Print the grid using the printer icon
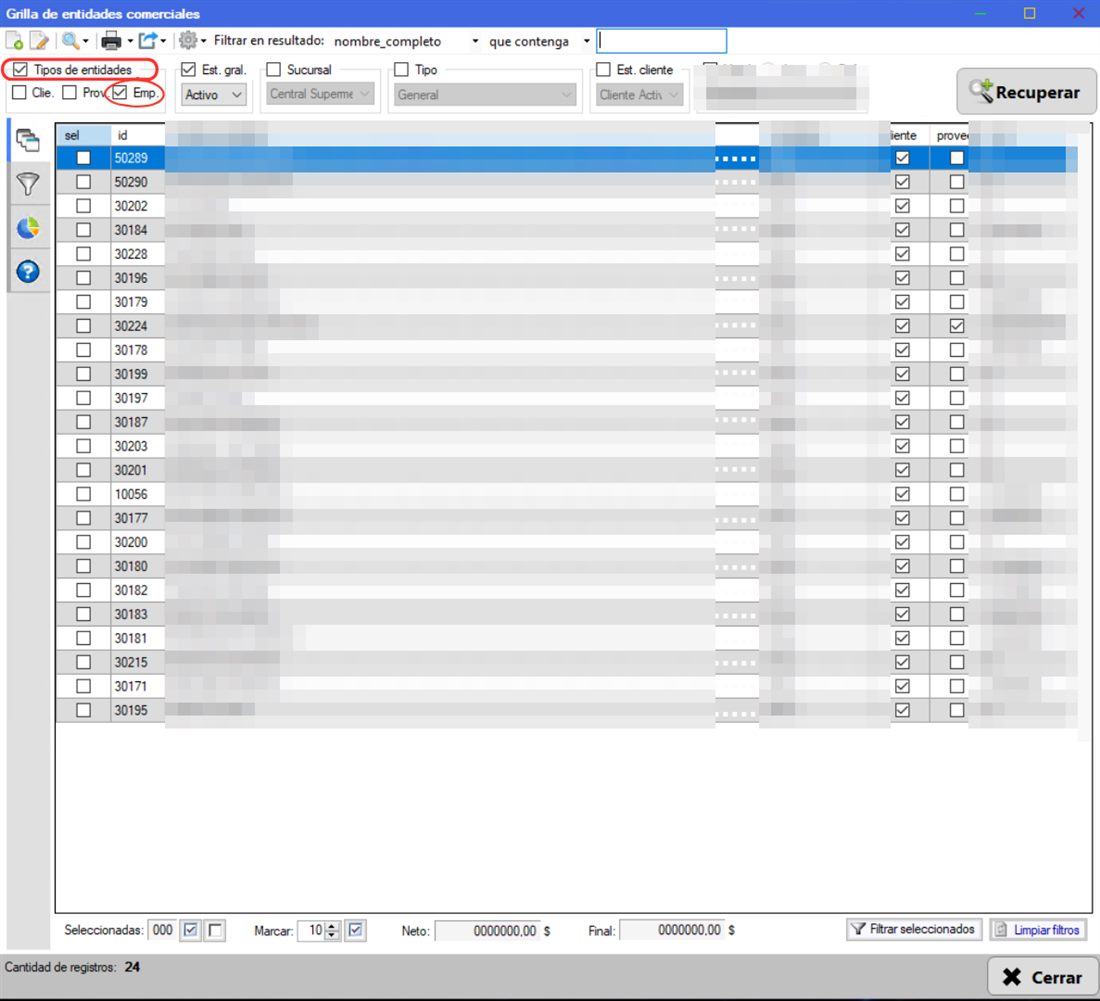The height and width of the screenshot is (1001, 1100). [112, 41]
